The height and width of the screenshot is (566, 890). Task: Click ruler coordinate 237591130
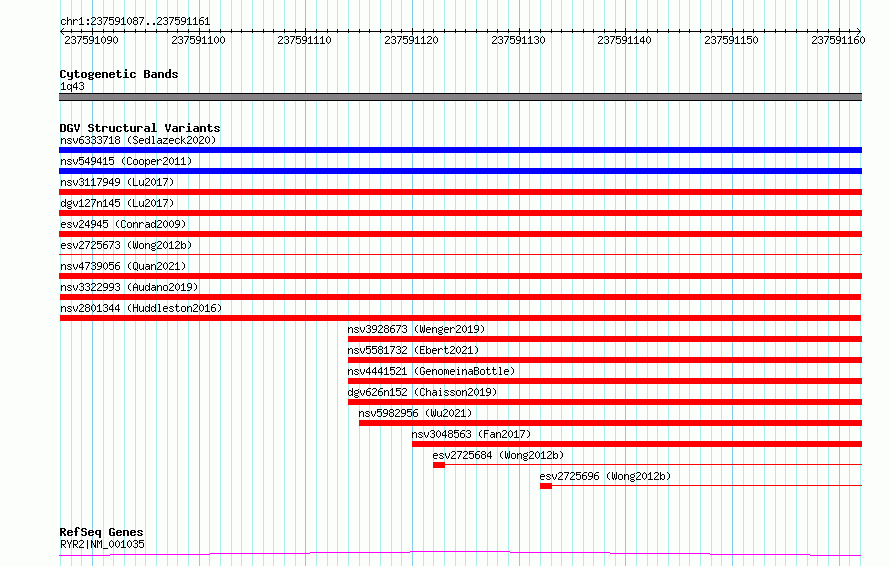518,40
